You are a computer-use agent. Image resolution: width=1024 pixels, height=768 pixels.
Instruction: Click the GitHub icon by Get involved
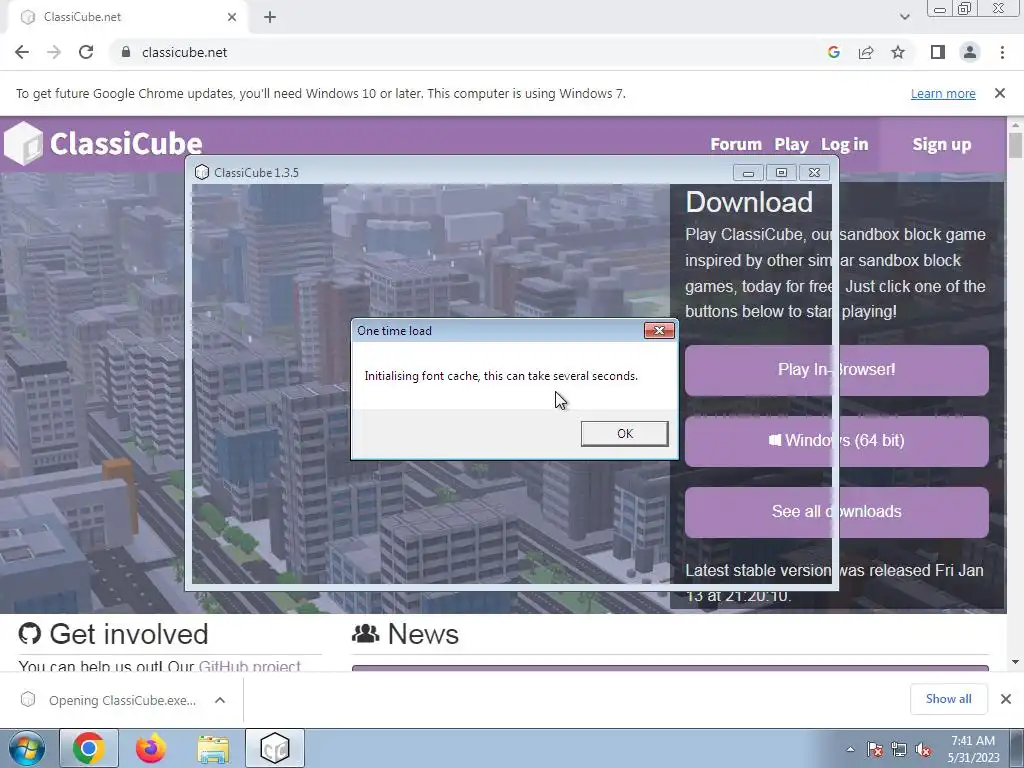[30, 633]
